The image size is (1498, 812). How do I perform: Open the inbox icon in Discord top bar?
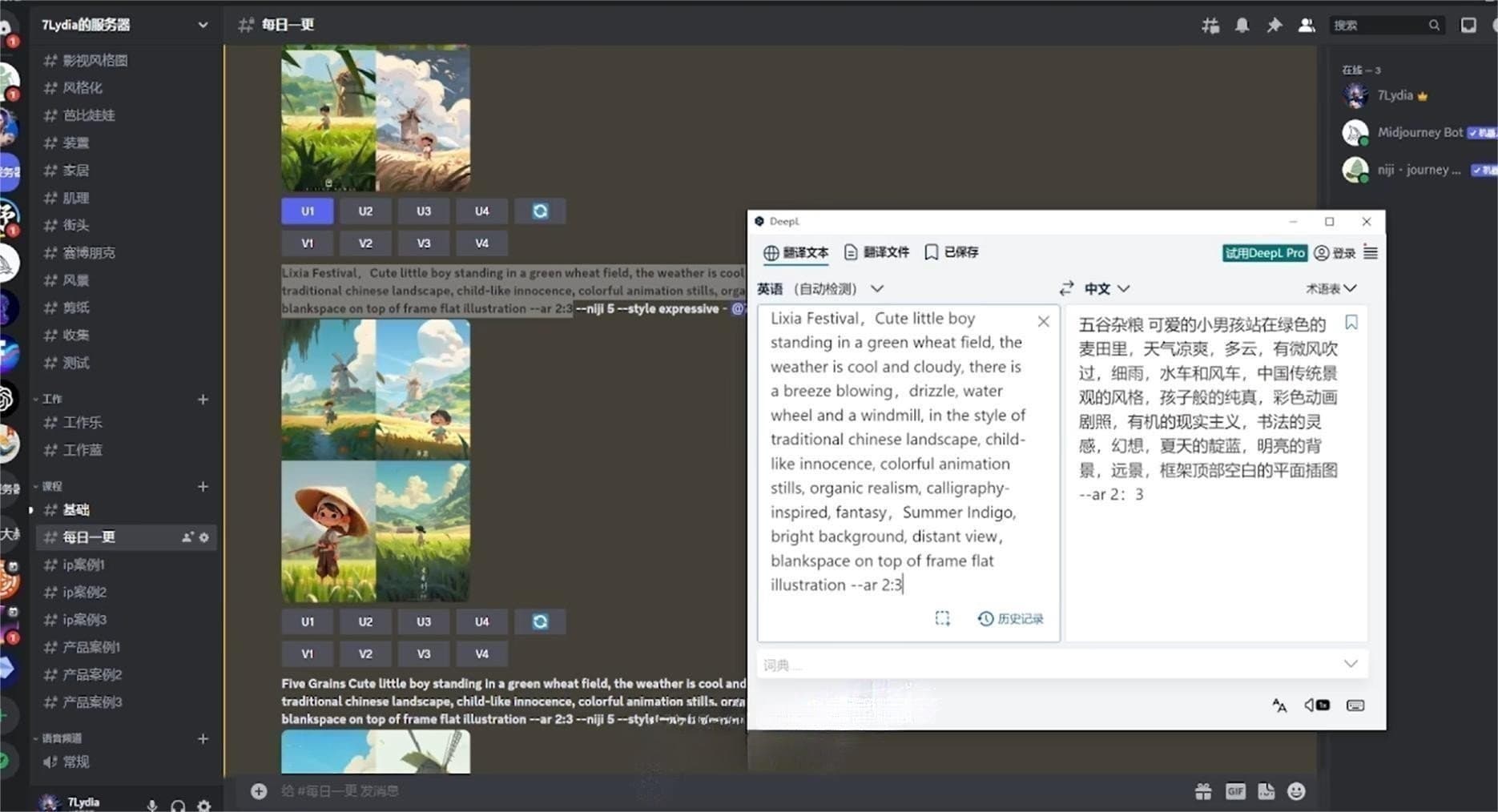tap(1469, 25)
